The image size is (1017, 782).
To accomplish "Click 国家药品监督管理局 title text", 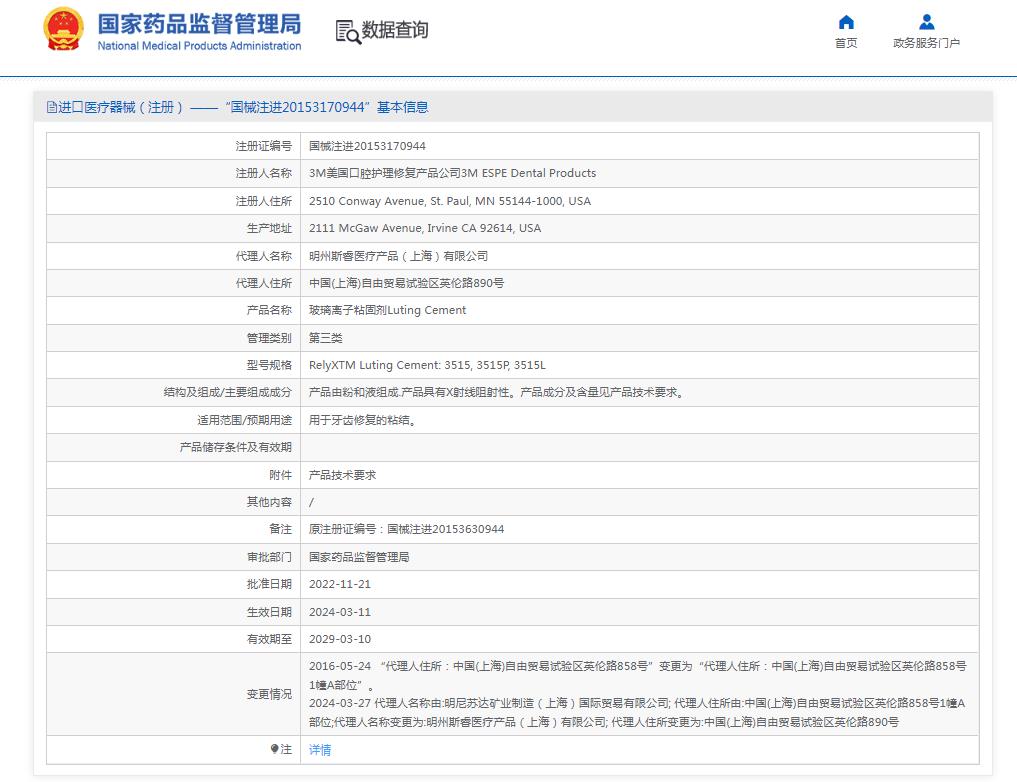I will (x=199, y=24).
